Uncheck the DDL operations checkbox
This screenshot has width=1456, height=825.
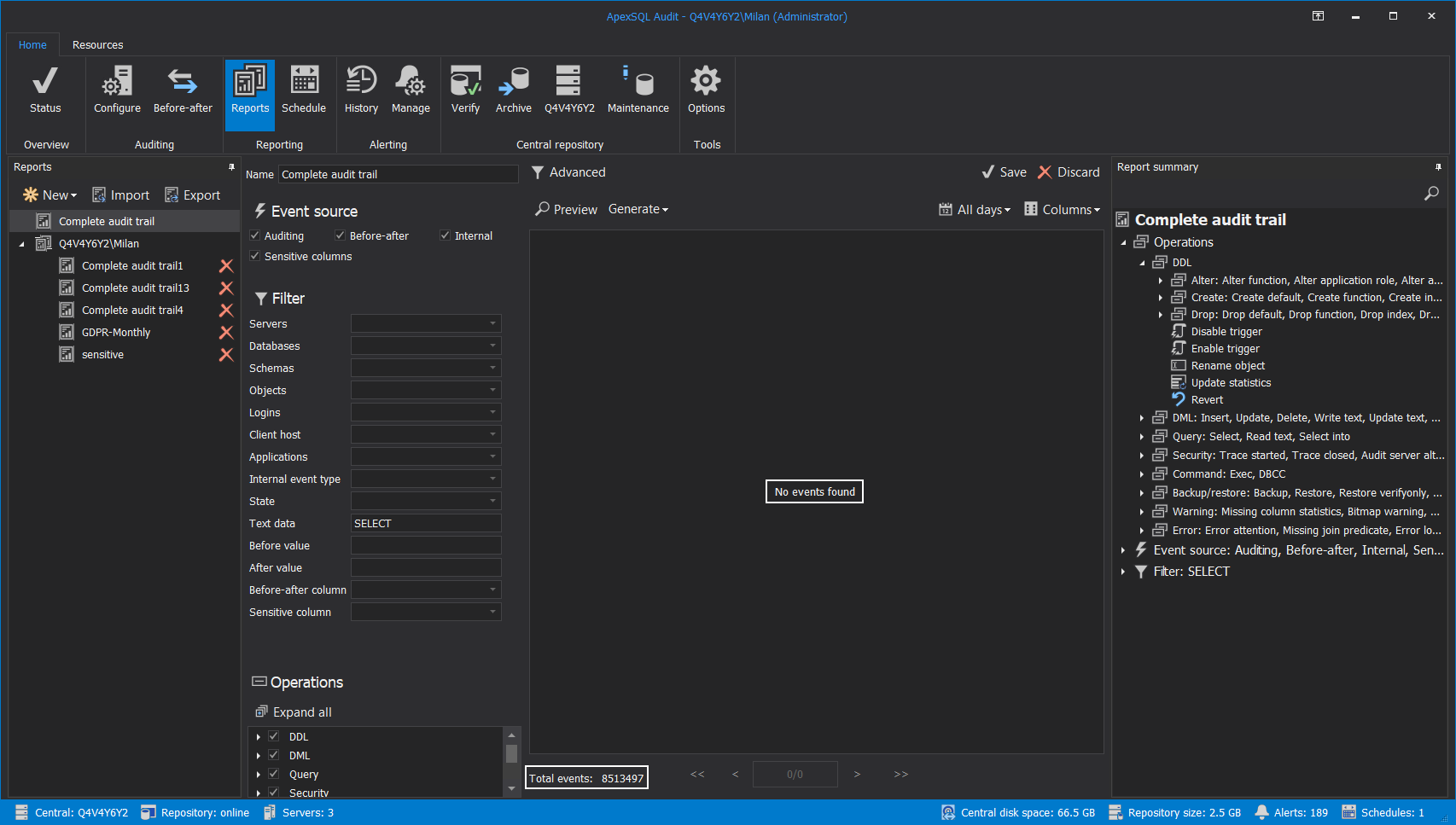click(x=274, y=736)
